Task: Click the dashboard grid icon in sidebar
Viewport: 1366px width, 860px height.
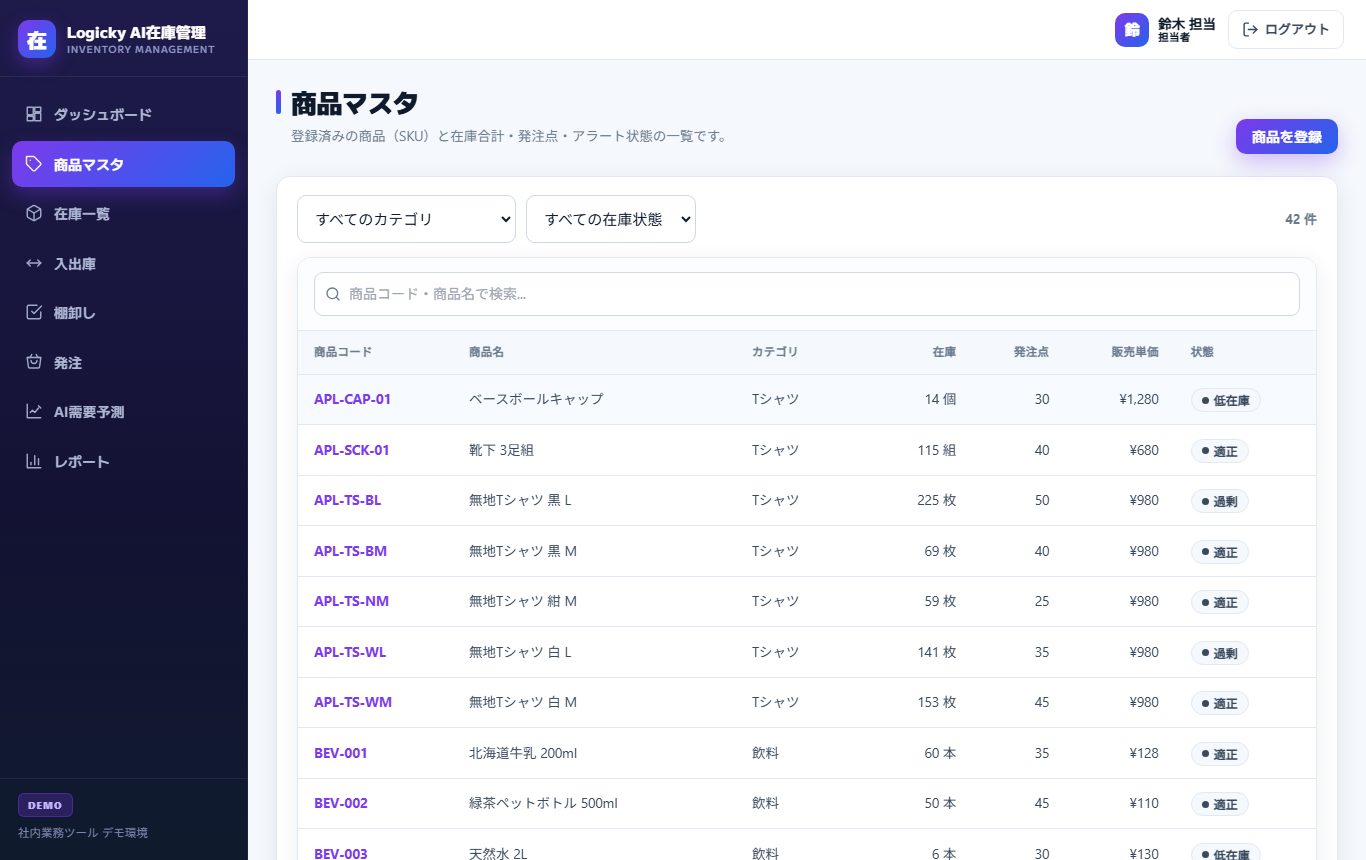Action: (34, 114)
